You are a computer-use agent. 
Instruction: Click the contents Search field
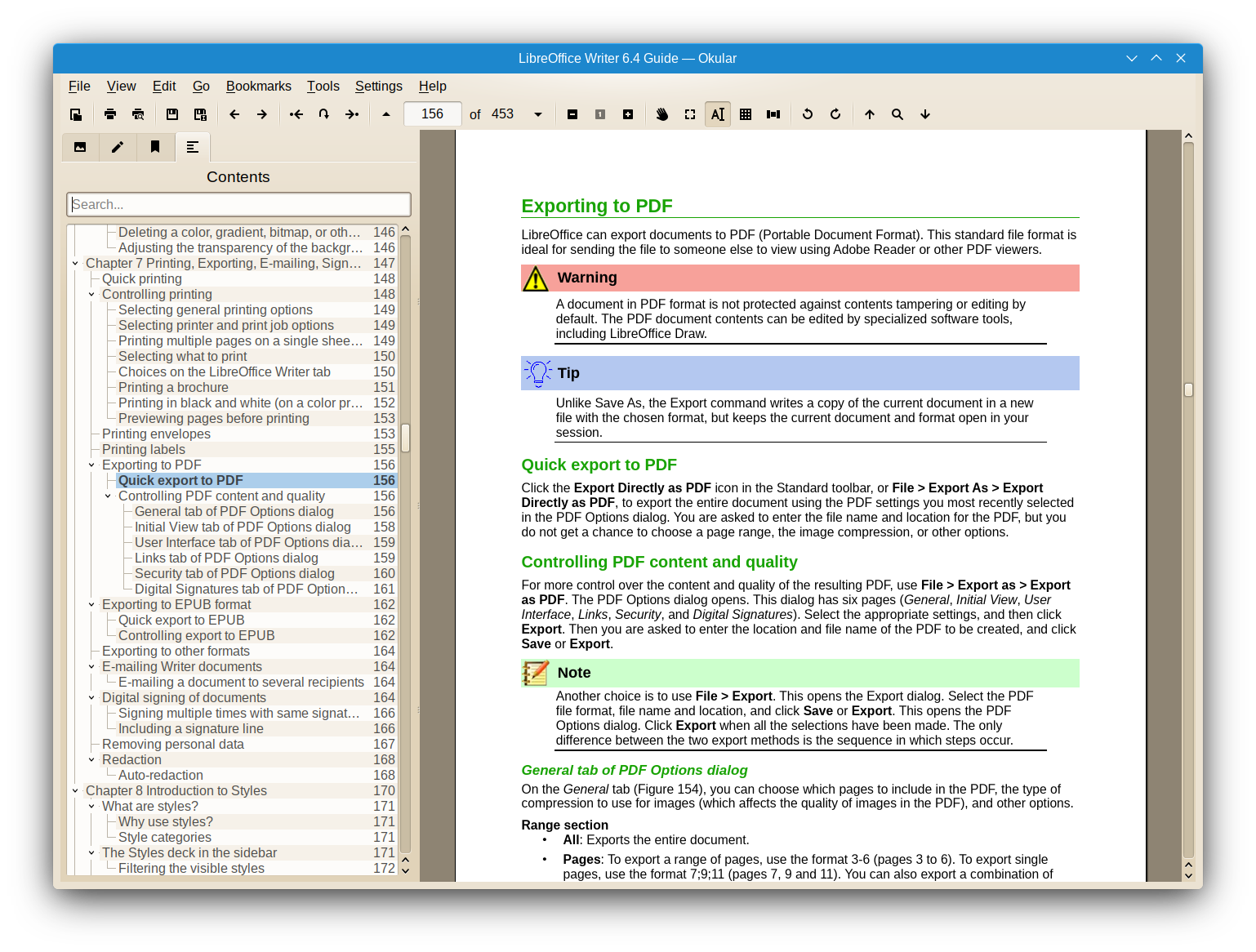pos(238,204)
